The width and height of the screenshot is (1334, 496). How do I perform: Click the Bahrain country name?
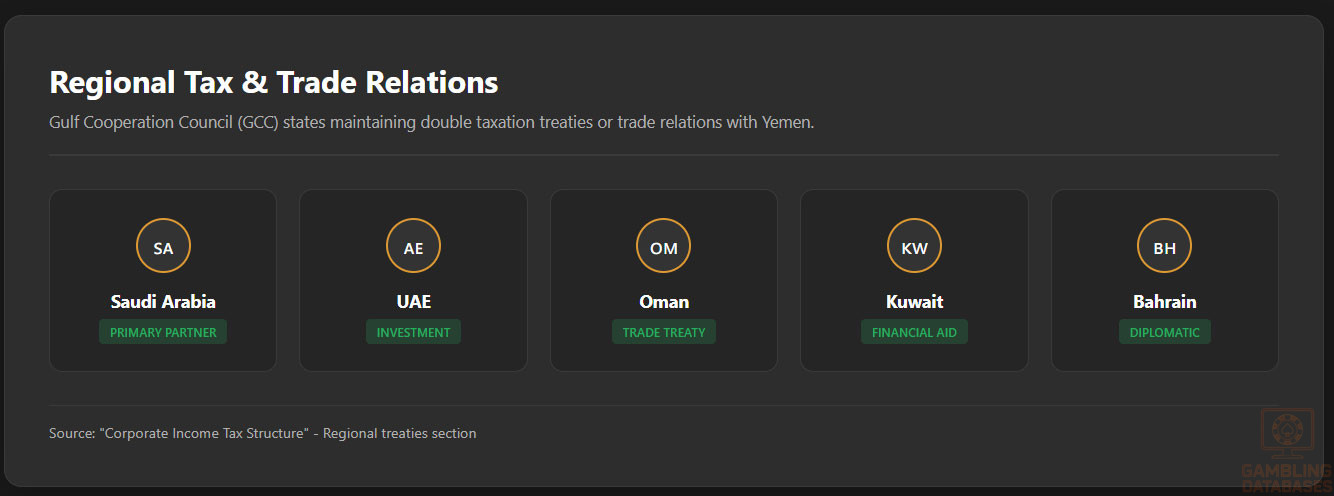click(x=1164, y=301)
